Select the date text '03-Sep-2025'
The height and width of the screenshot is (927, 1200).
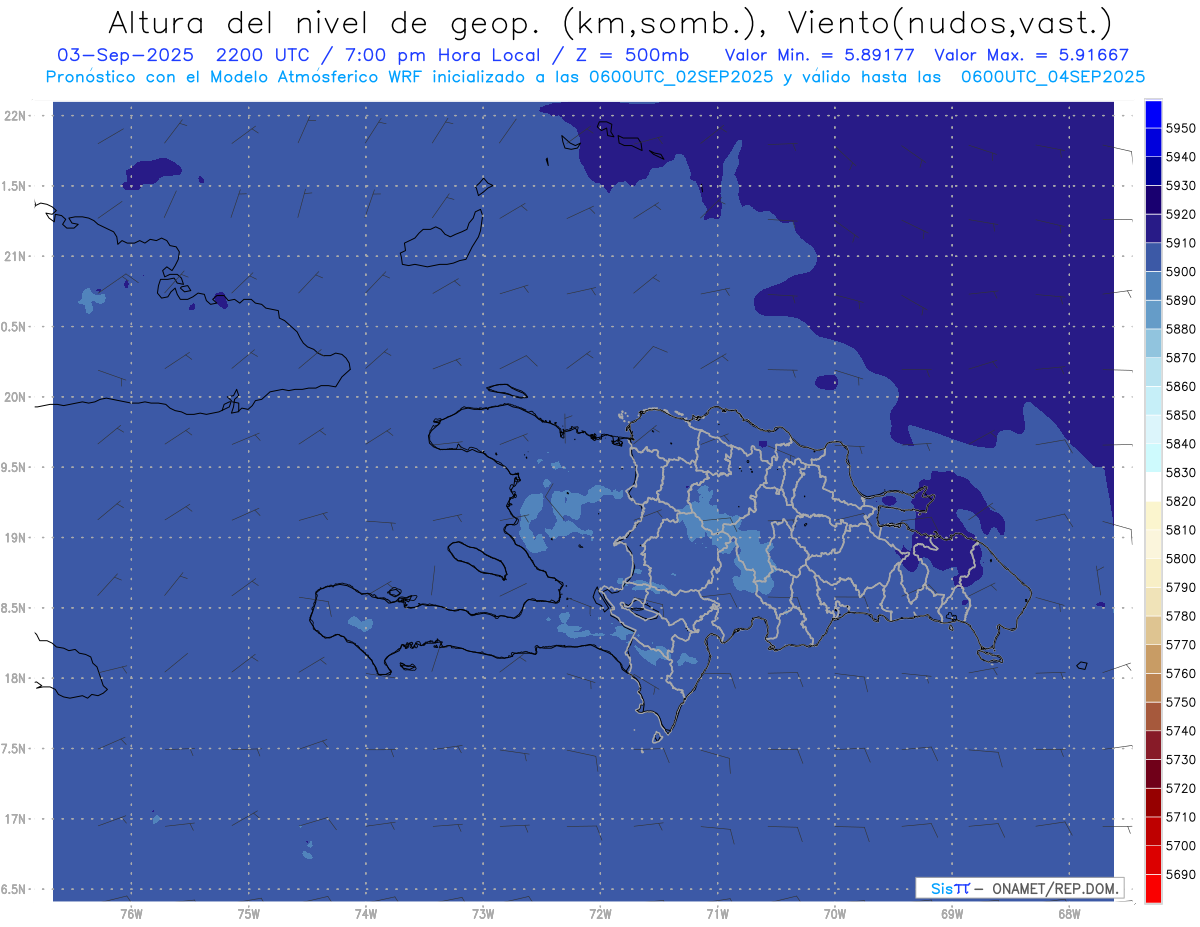(x=123, y=55)
